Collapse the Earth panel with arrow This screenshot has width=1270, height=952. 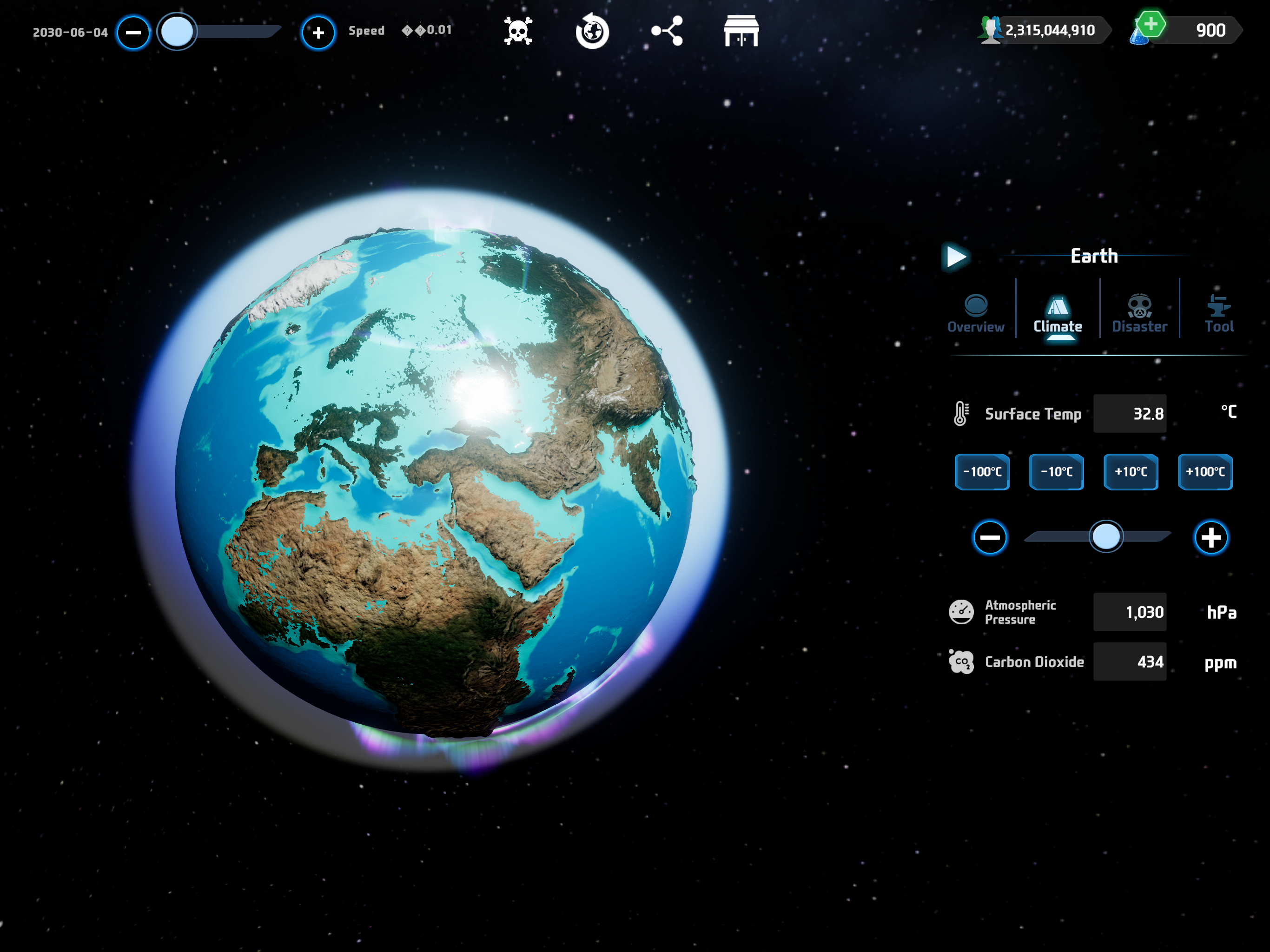click(955, 257)
